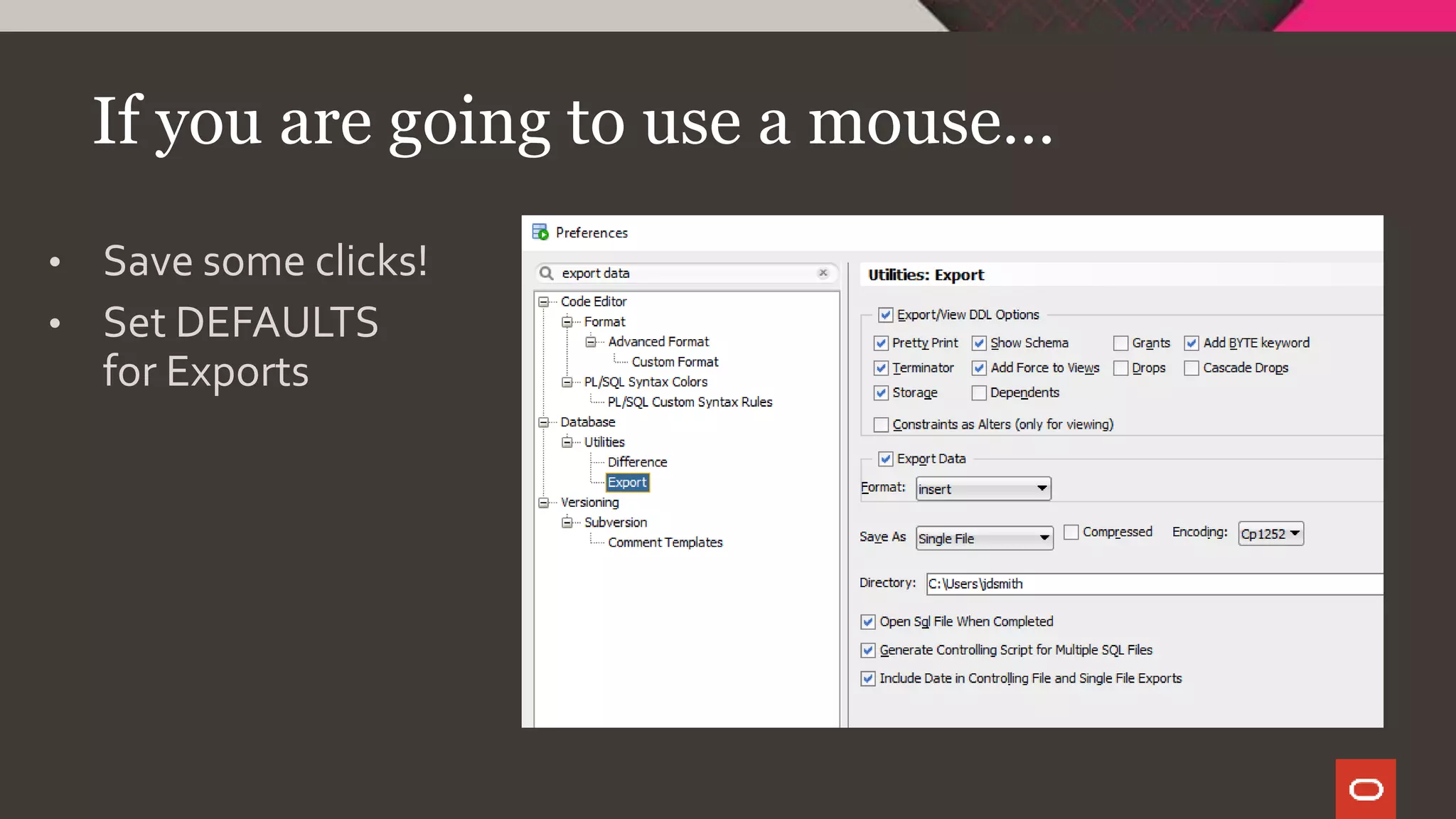Collapse the Database tree node
The image size is (1456, 819).
[544, 422]
